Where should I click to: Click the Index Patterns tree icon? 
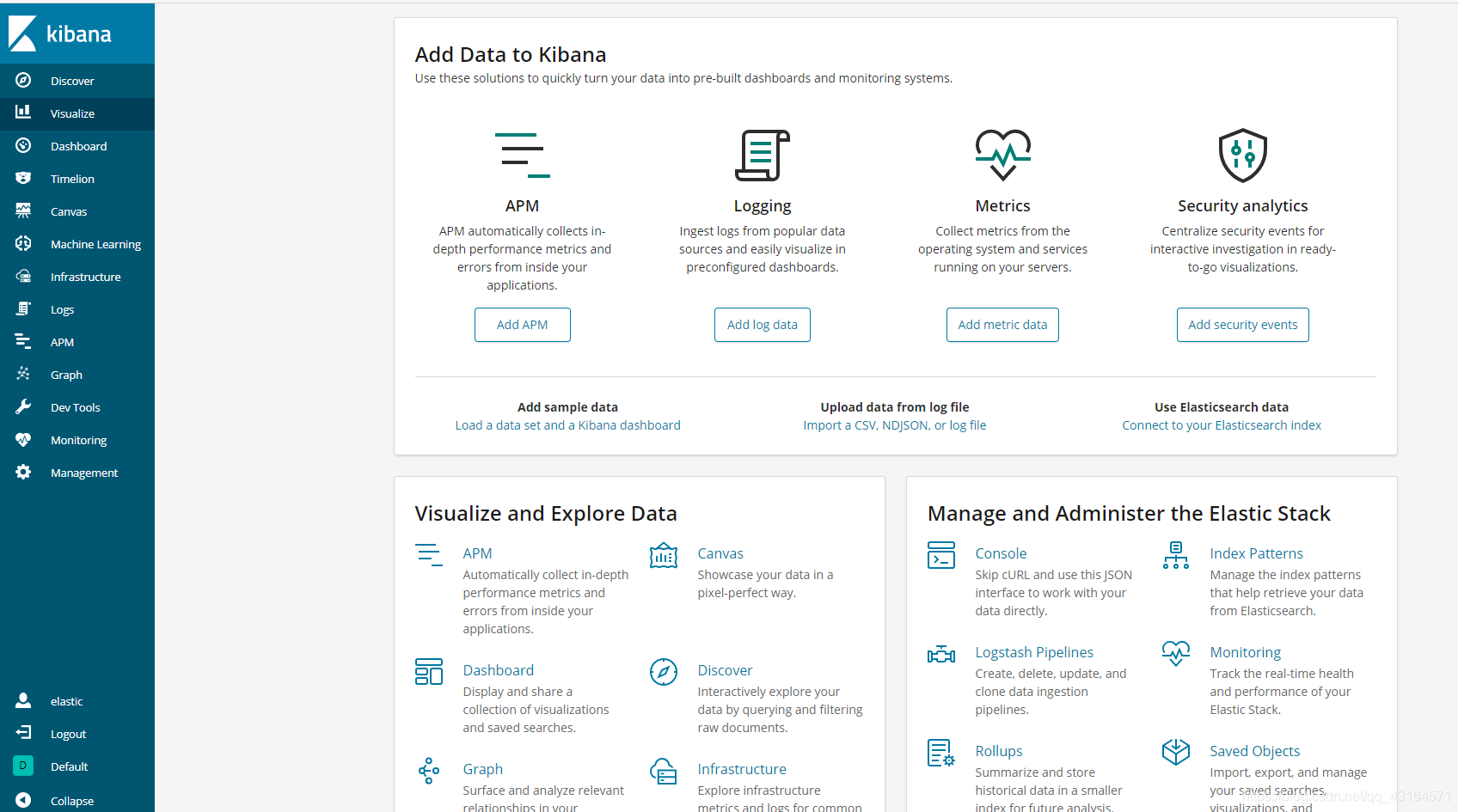(1176, 555)
